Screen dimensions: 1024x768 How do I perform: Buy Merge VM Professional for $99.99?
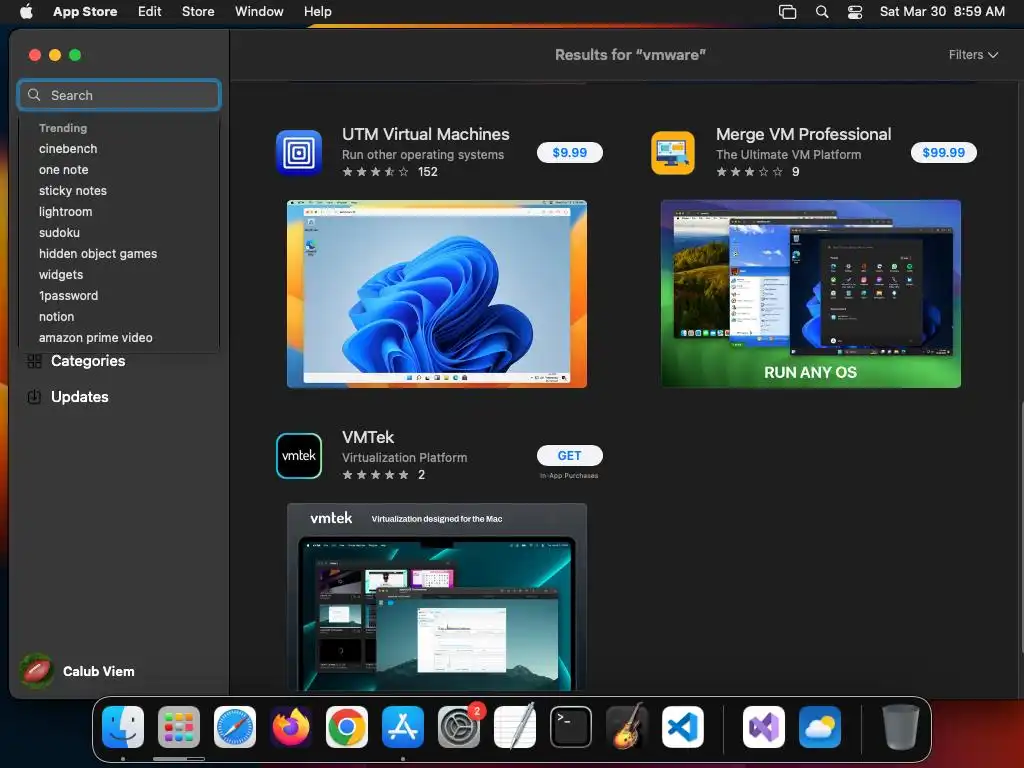click(x=944, y=152)
